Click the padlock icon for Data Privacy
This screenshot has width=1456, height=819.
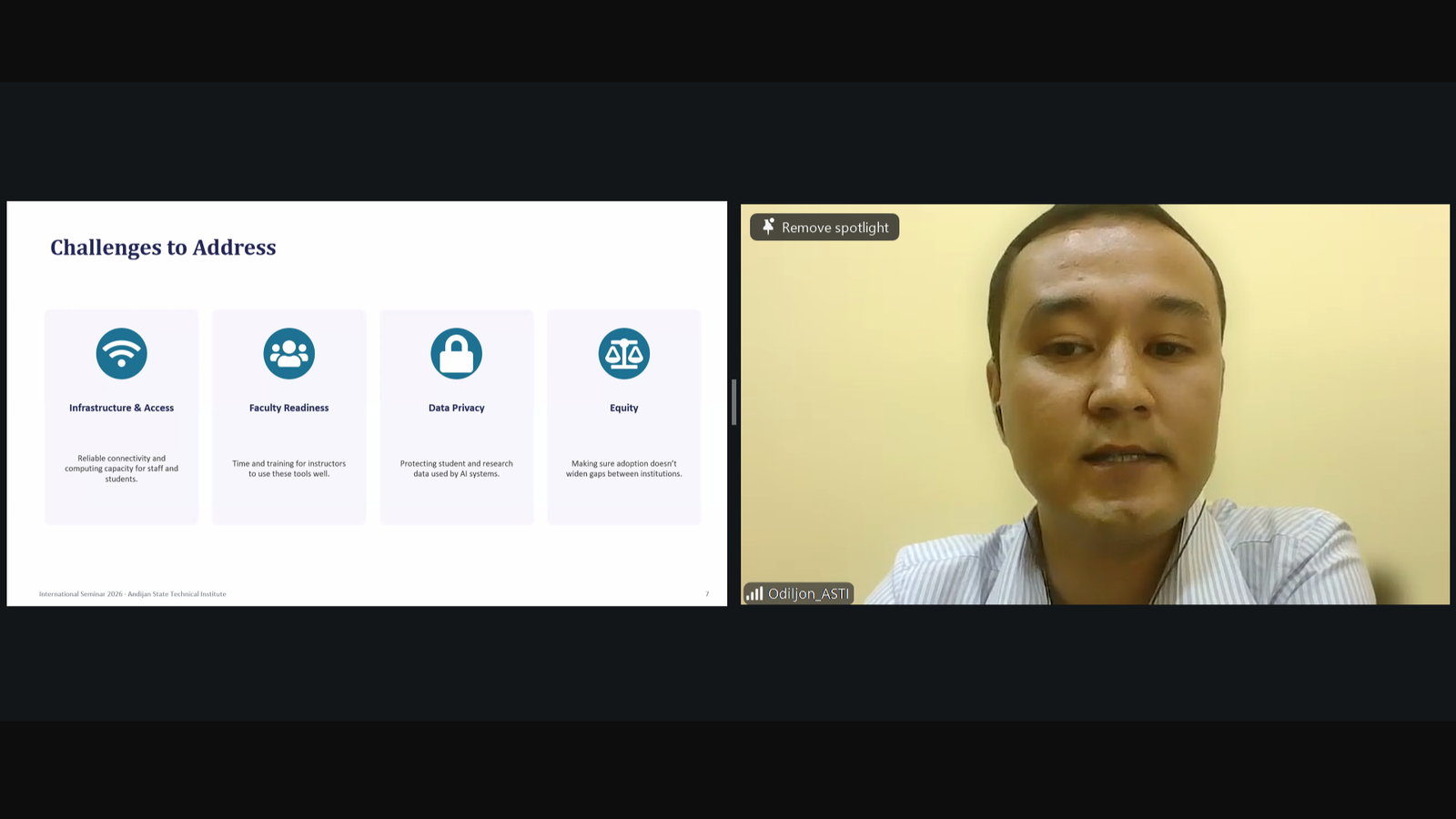[x=457, y=353]
